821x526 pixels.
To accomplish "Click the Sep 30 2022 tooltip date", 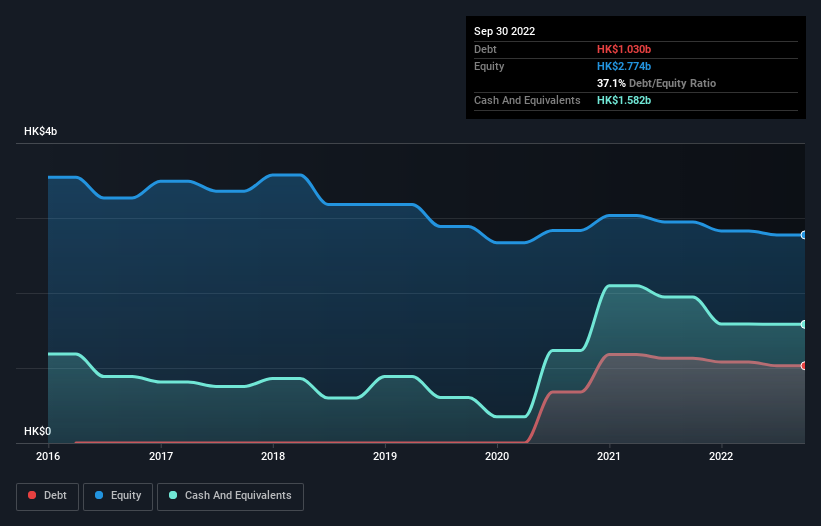I will pyautogui.click(x=504, y=31).
